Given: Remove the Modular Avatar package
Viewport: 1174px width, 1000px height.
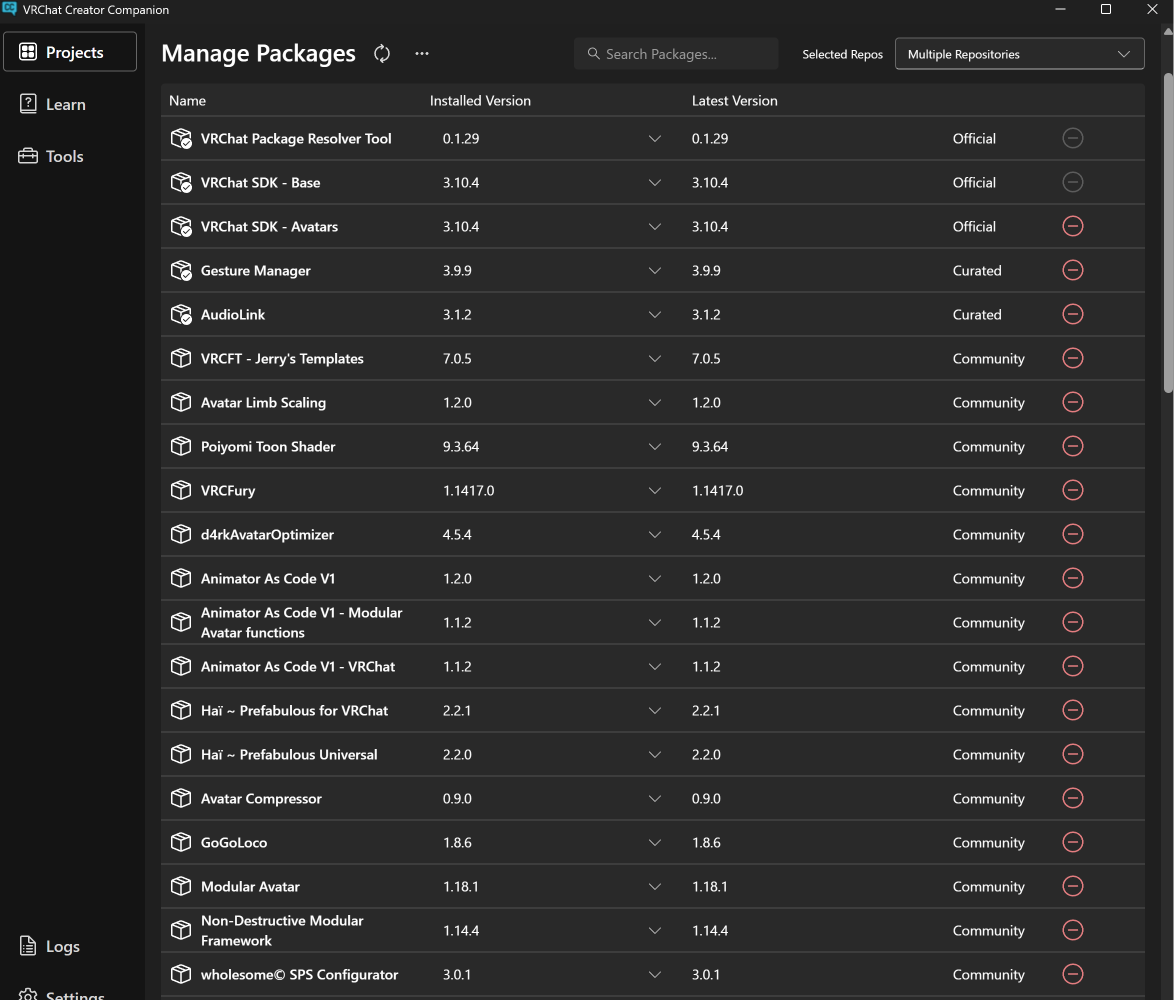Looking at the screenshot, I should point(1073,886).
